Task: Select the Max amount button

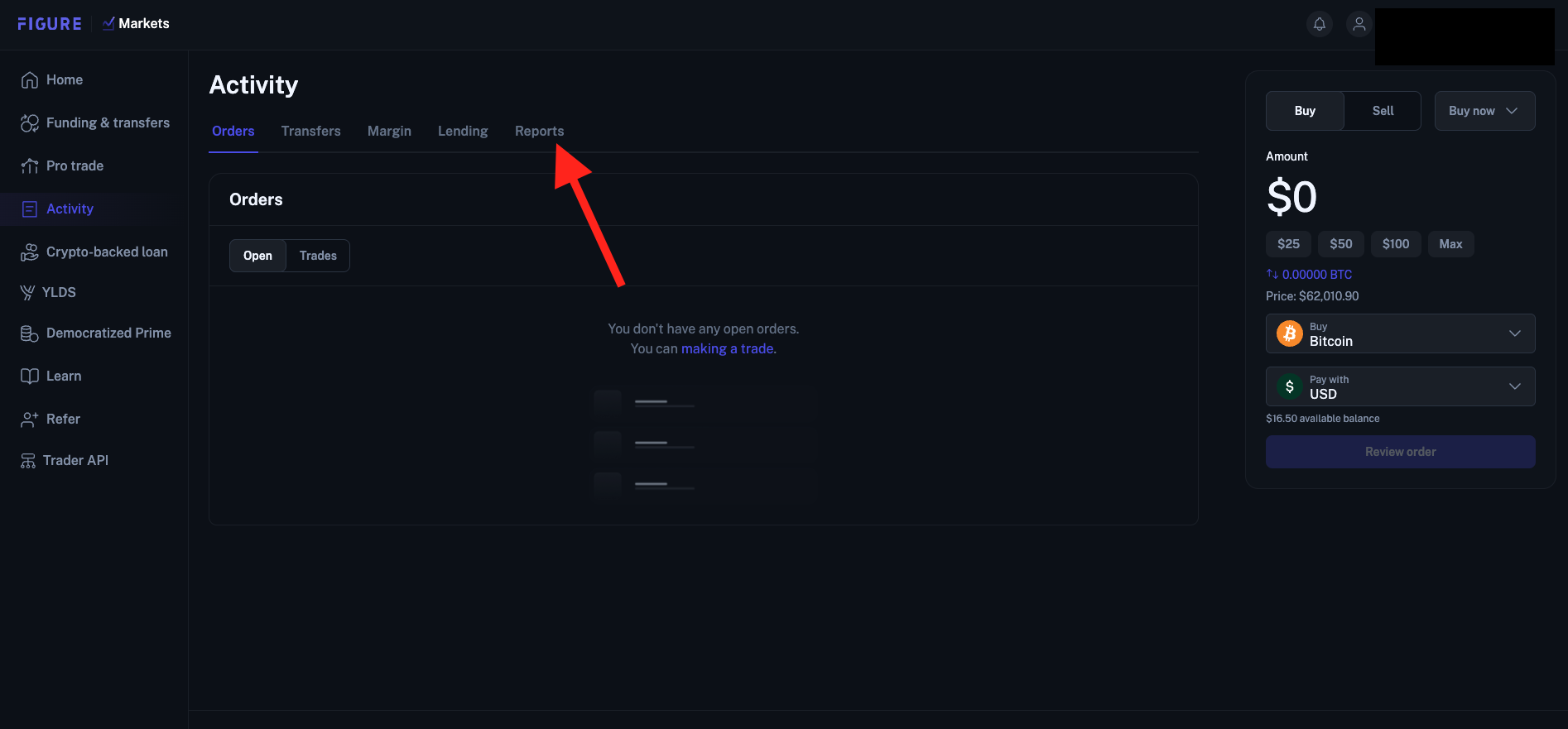Action: [1450, 244]
